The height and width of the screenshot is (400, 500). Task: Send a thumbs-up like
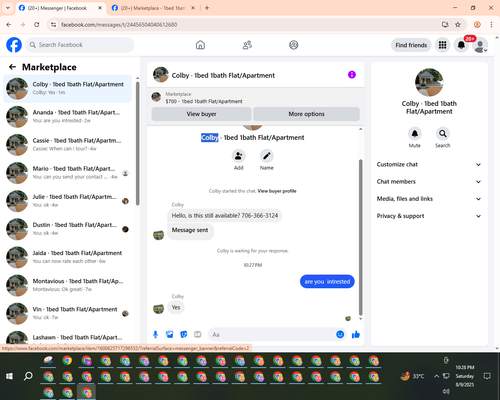356,334
